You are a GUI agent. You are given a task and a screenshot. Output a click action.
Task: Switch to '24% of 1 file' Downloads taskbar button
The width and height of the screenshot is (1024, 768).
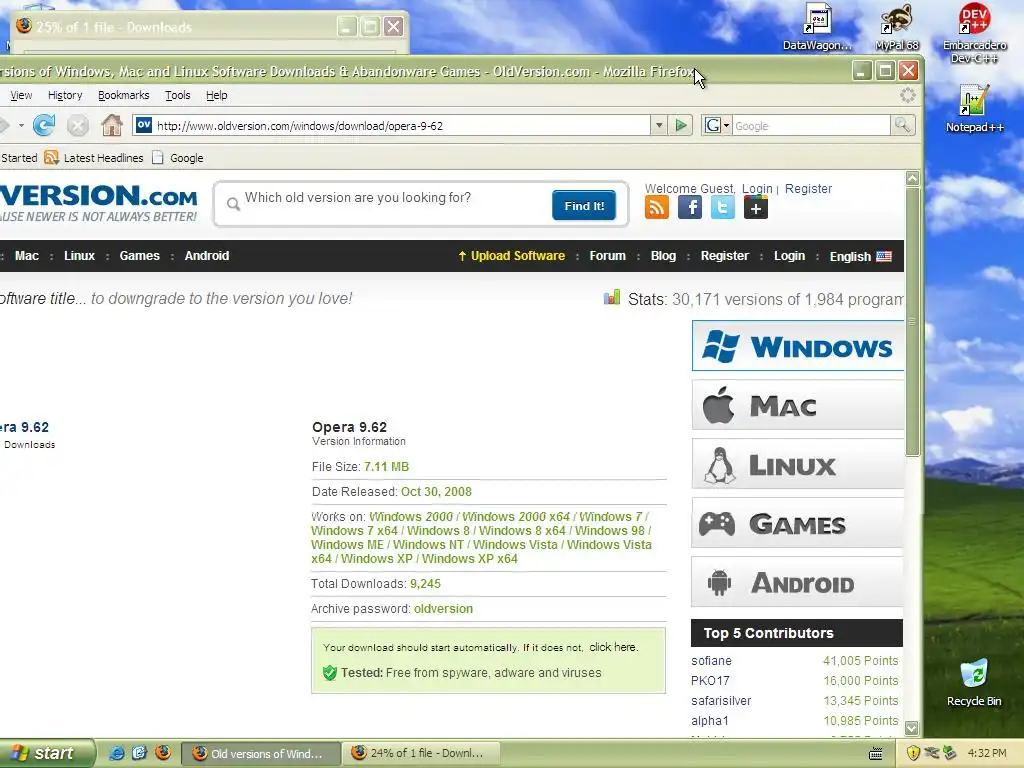tap(421, 754)
